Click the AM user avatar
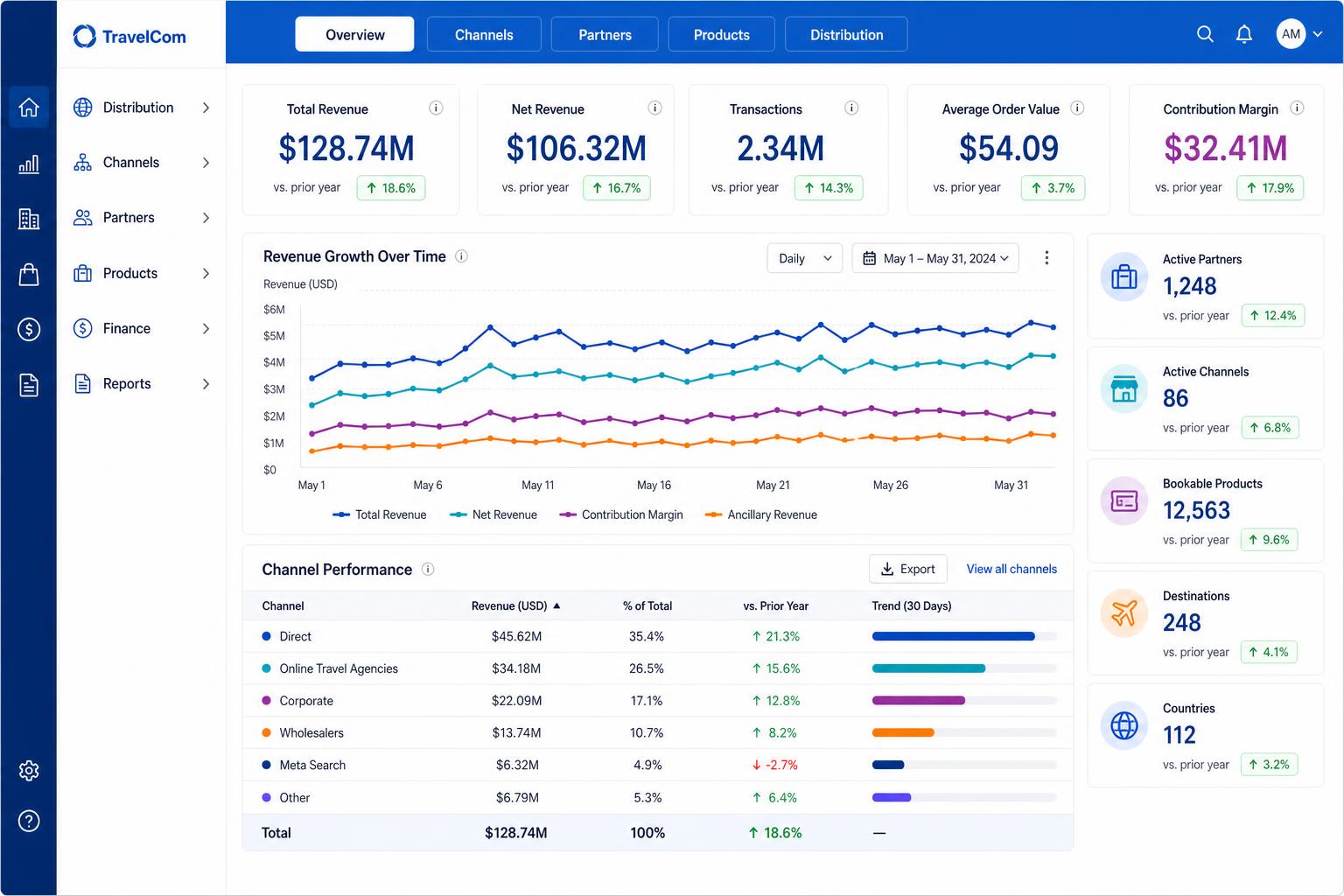Screen dimensions: 1344x896 coord(1291,34)
